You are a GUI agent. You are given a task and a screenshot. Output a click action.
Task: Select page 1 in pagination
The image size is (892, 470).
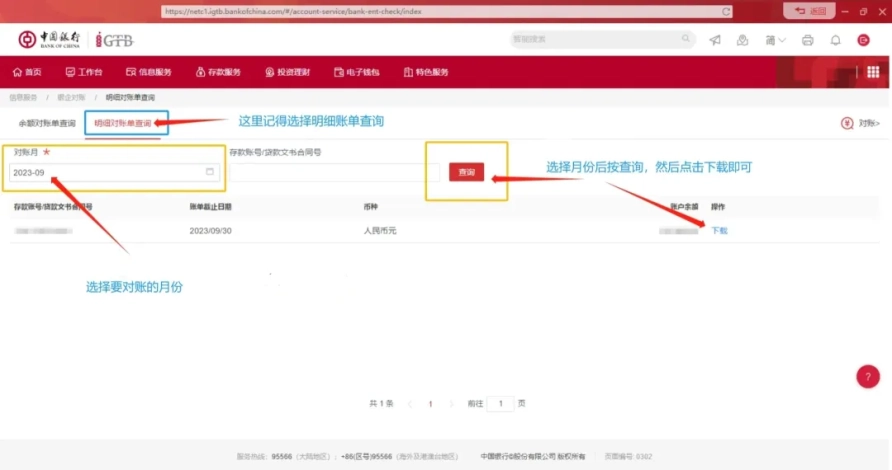pos(431,404)
